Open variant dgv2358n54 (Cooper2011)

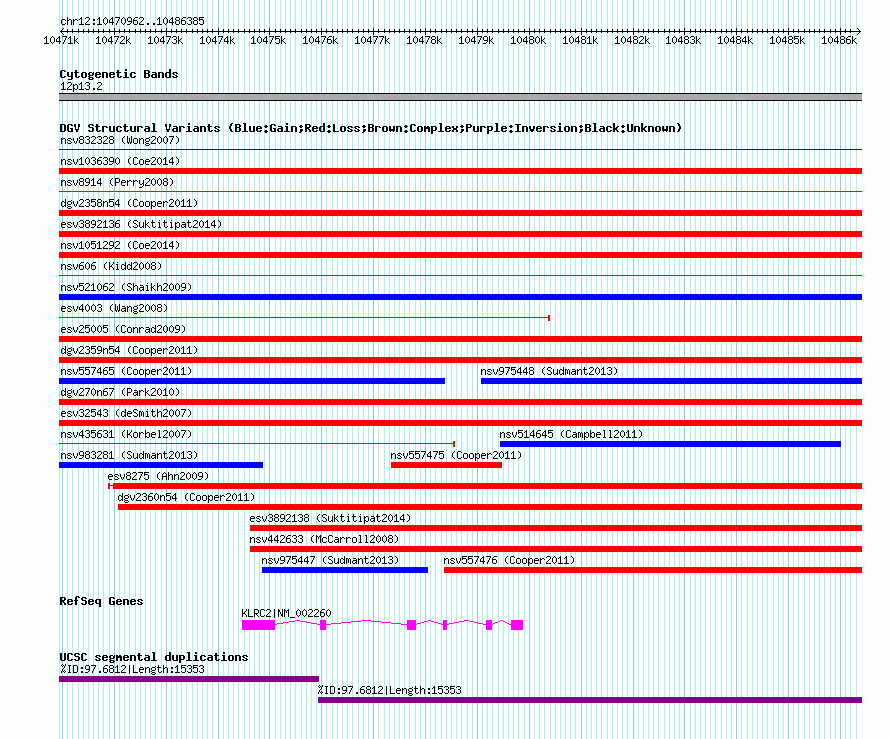point(129,203)
